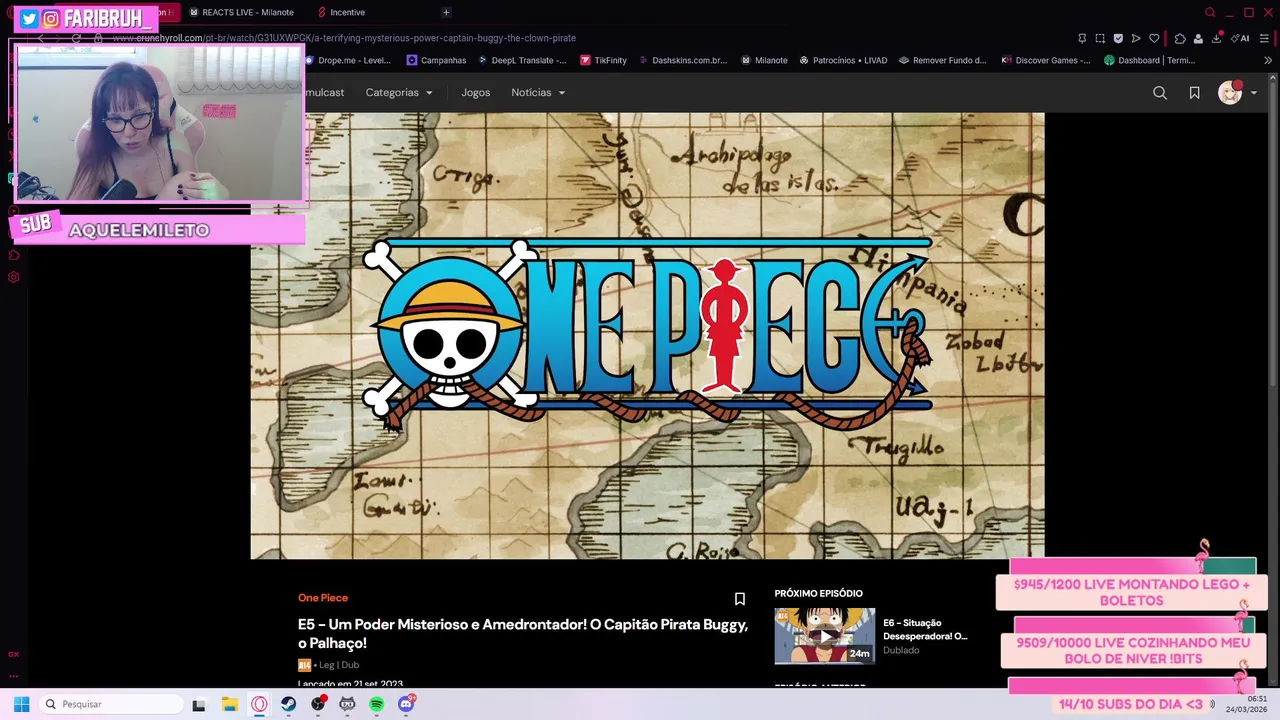Open the sidebar settings gear icon
This screenshot has width=1280, height=720.
coord(14,277)
